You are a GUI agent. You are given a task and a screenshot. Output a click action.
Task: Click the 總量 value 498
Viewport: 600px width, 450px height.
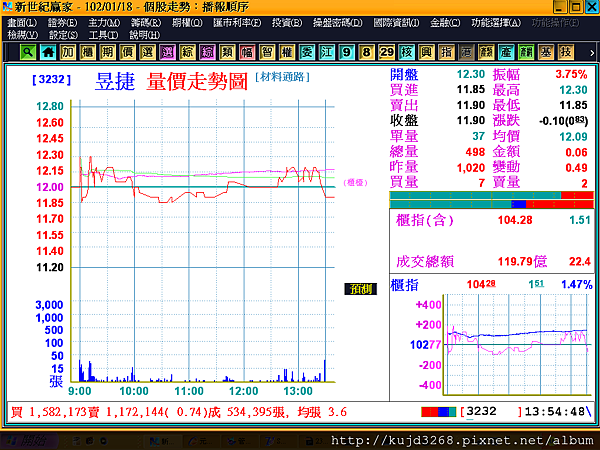[x=475, y=152]
